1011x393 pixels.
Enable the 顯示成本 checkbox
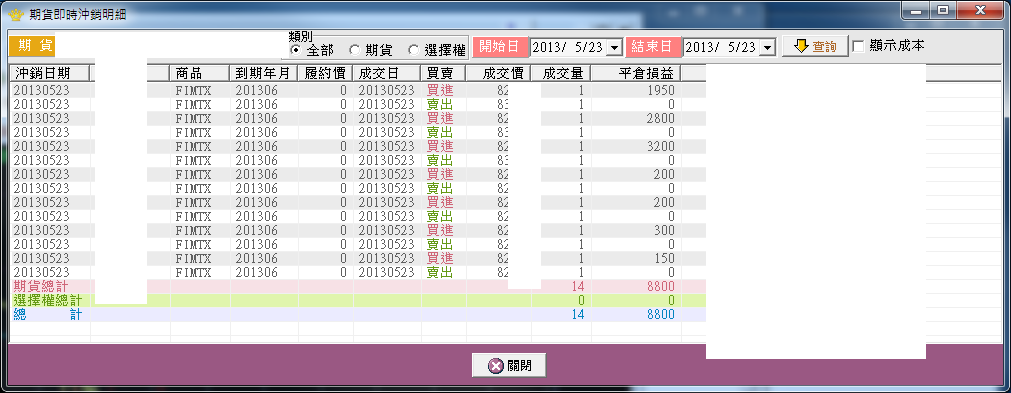click(x=858, y=46)
